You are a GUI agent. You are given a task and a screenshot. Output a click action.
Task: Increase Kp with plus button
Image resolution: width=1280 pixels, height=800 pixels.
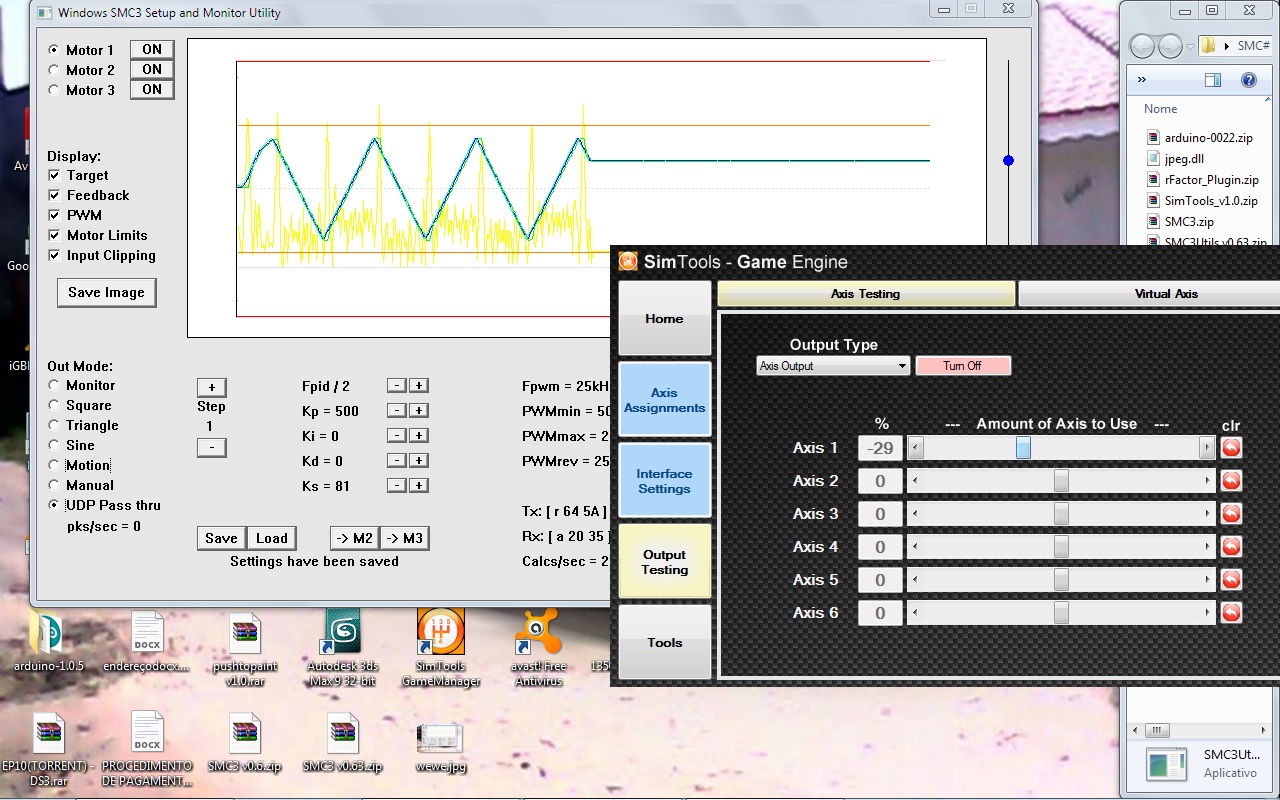pyautogui.click(x=419, y=410)
